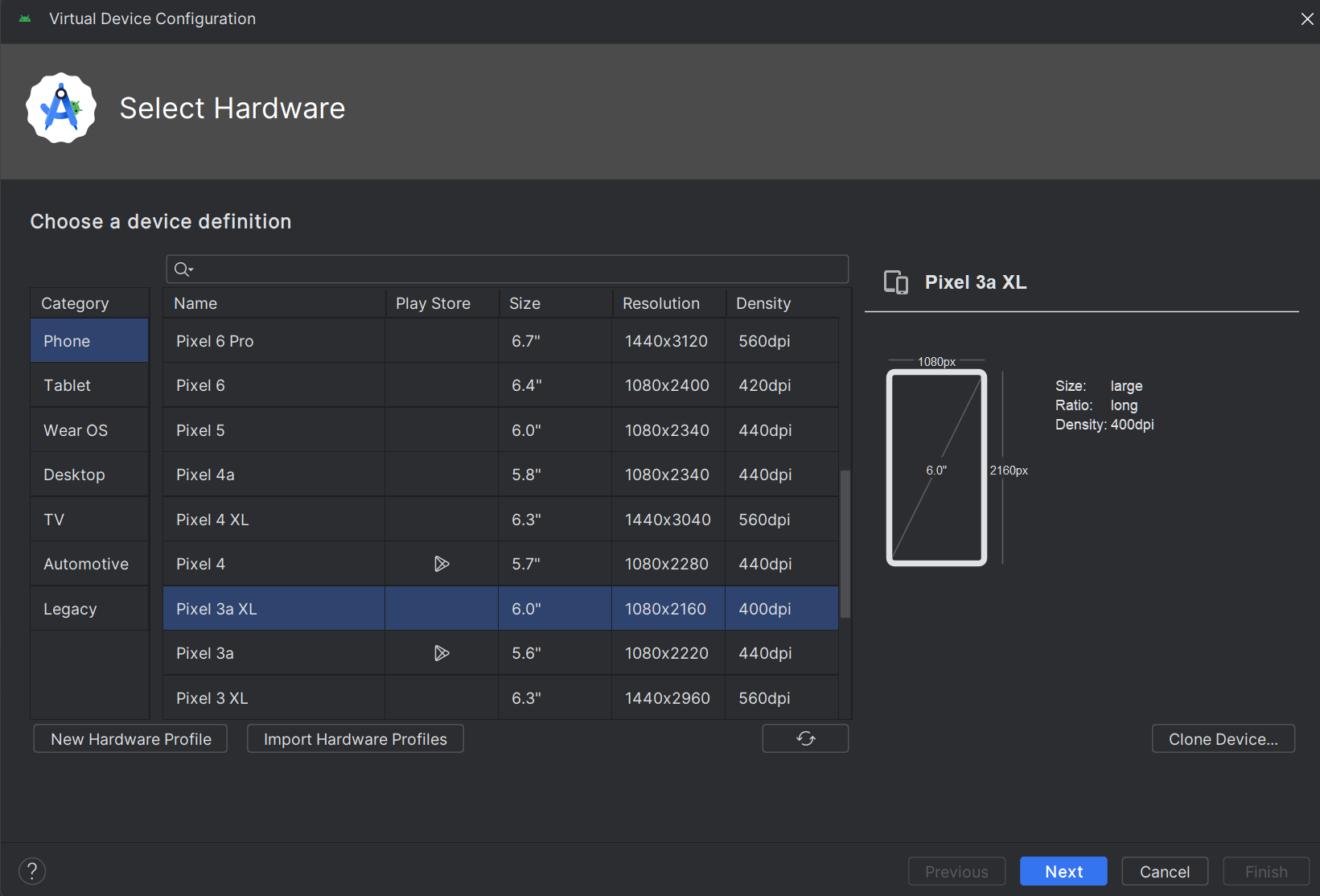Click the device table vertical scrollbar

(x=845, y=543)
